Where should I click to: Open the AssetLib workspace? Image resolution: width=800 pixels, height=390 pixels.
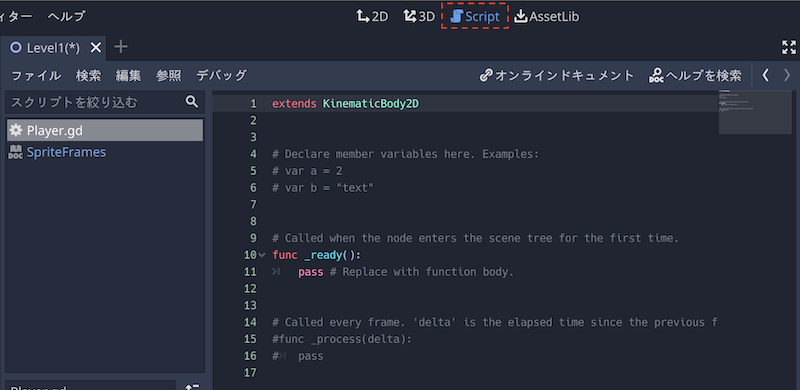point(546,16)
